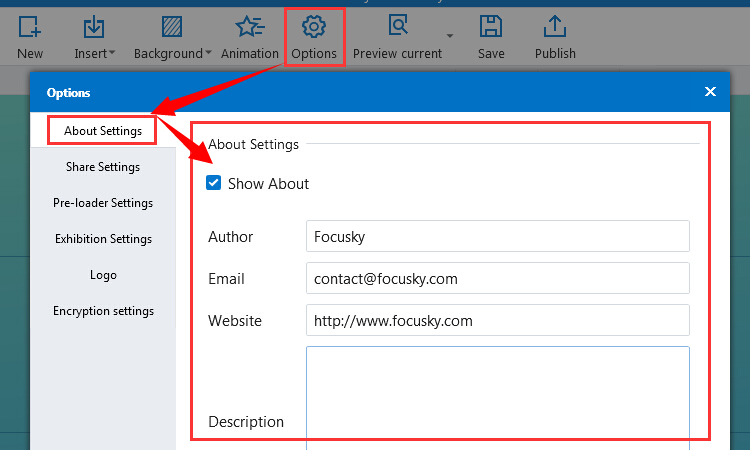
Task: Select the About Settings tab
Action: (103, 131)
